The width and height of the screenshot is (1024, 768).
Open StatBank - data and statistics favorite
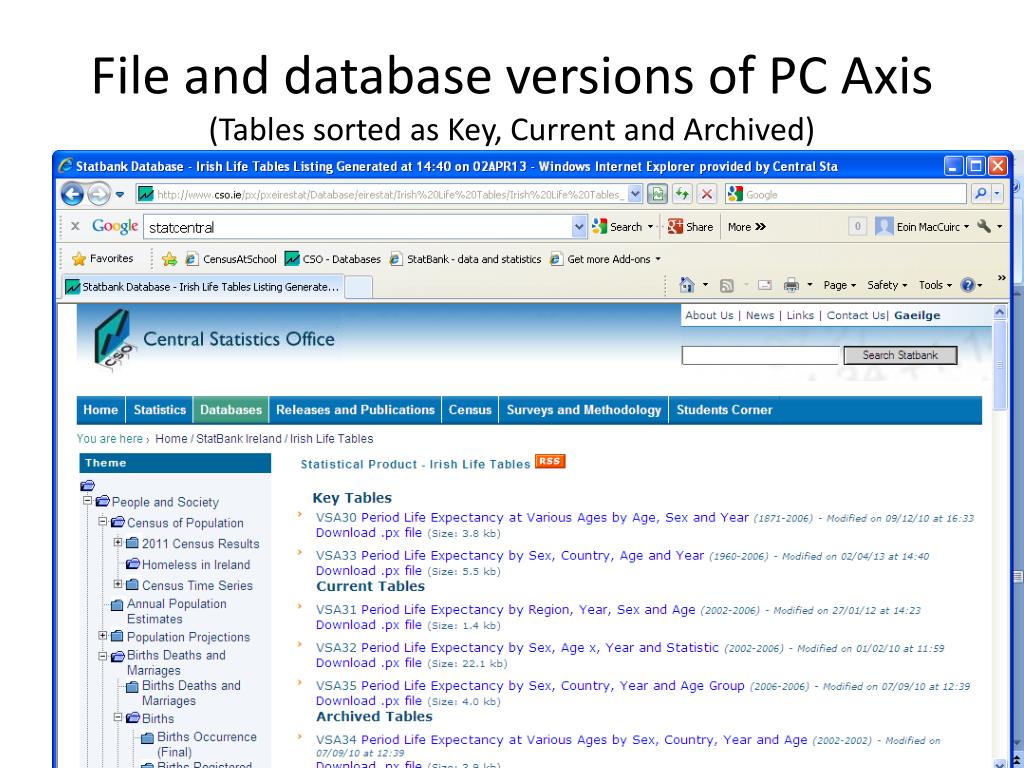(466, 259)
